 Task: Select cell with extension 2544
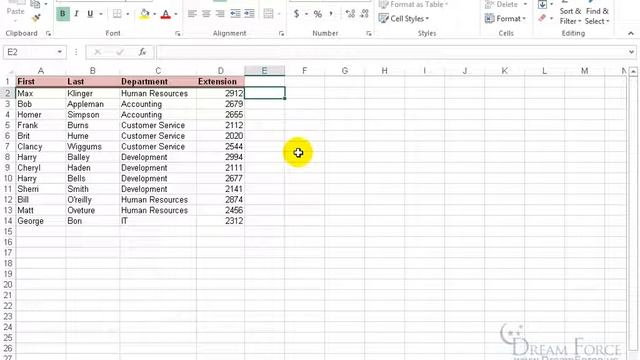click(220, 147)
